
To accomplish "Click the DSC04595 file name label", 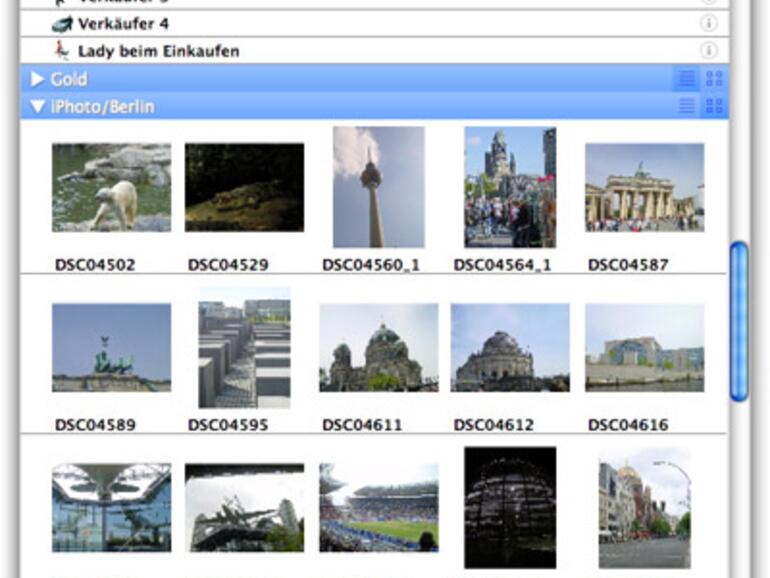I will point(228,425).
